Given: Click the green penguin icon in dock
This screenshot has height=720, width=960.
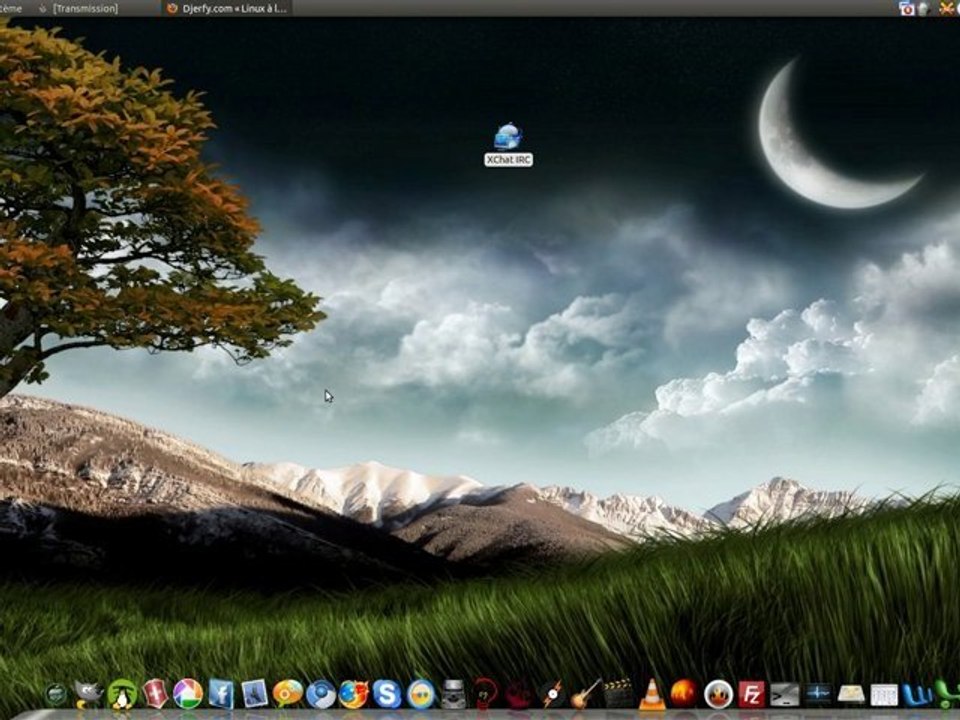Looking at the screenshot, I should tap(122, 693).
